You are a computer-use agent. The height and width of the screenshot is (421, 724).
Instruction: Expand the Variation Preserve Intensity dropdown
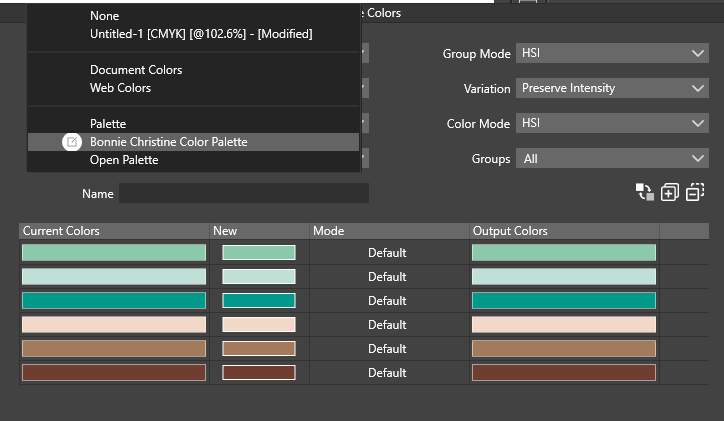[612, 88]
